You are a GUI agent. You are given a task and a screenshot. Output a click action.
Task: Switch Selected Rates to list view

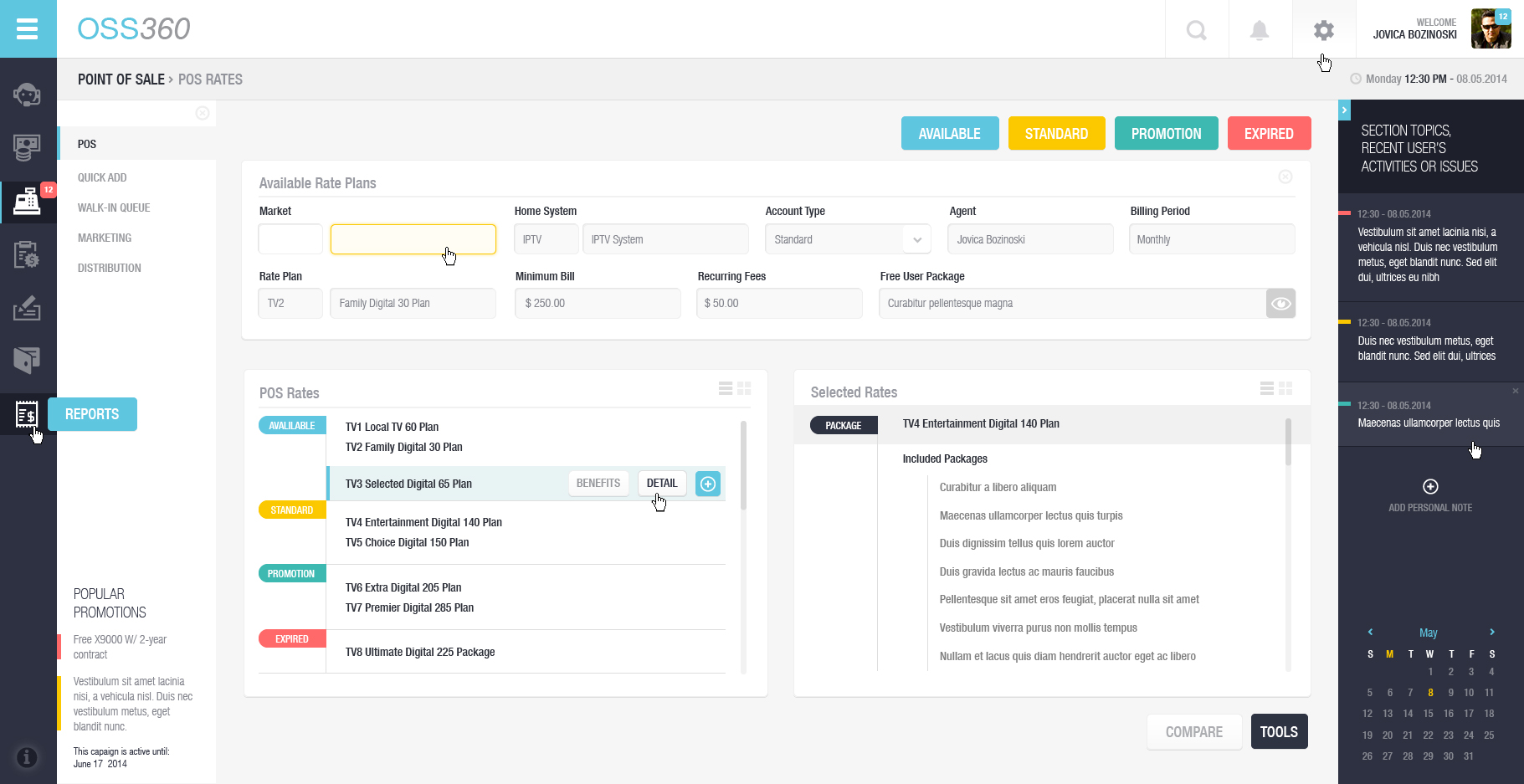pos(1267,388)
